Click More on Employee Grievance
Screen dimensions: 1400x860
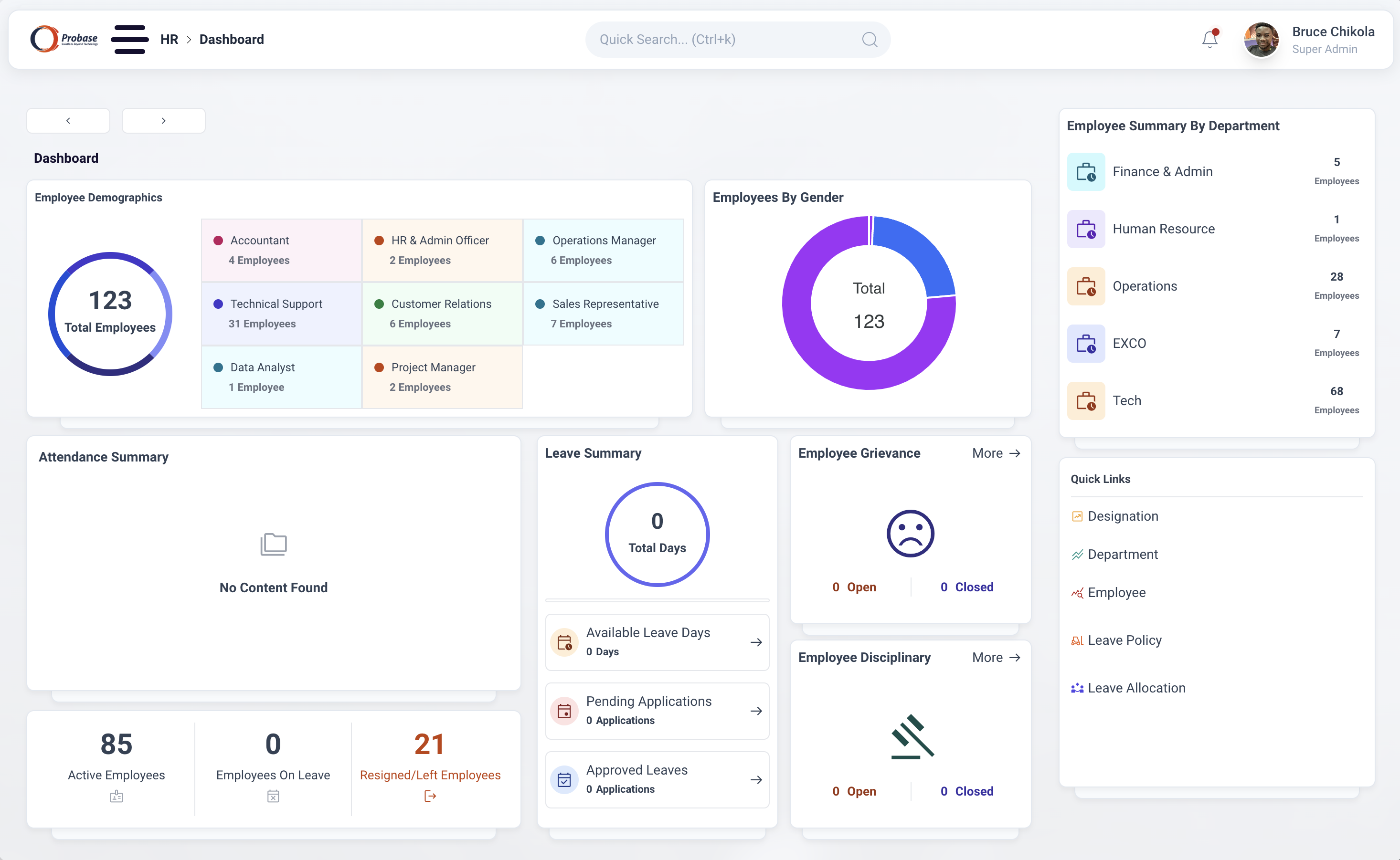tap(996, 453)
